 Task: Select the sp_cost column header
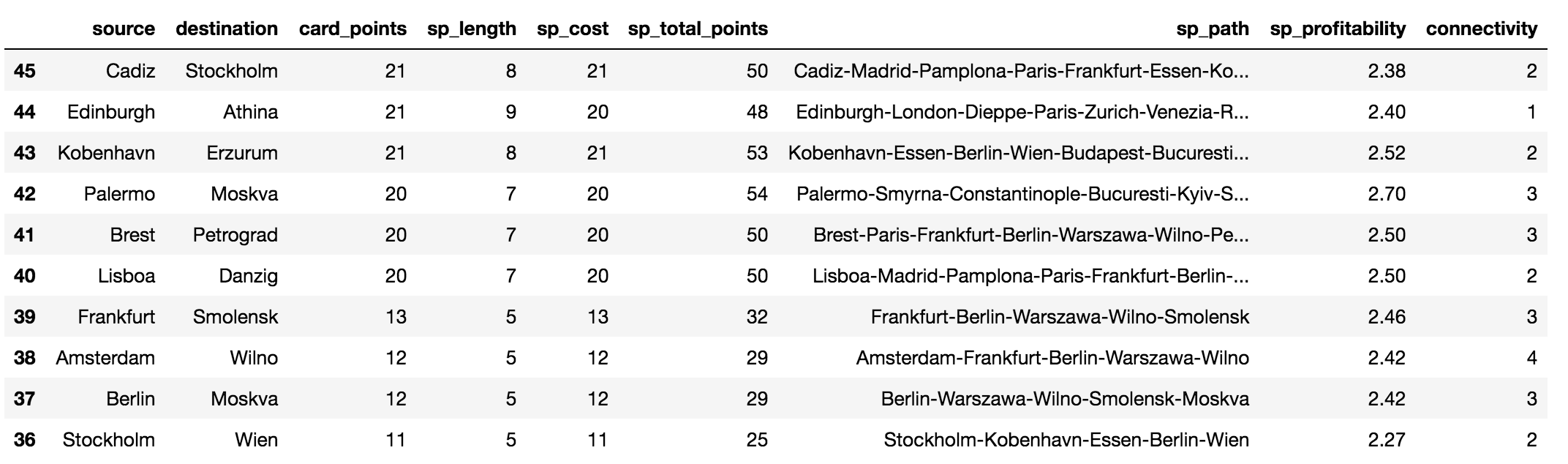point(572,29)
